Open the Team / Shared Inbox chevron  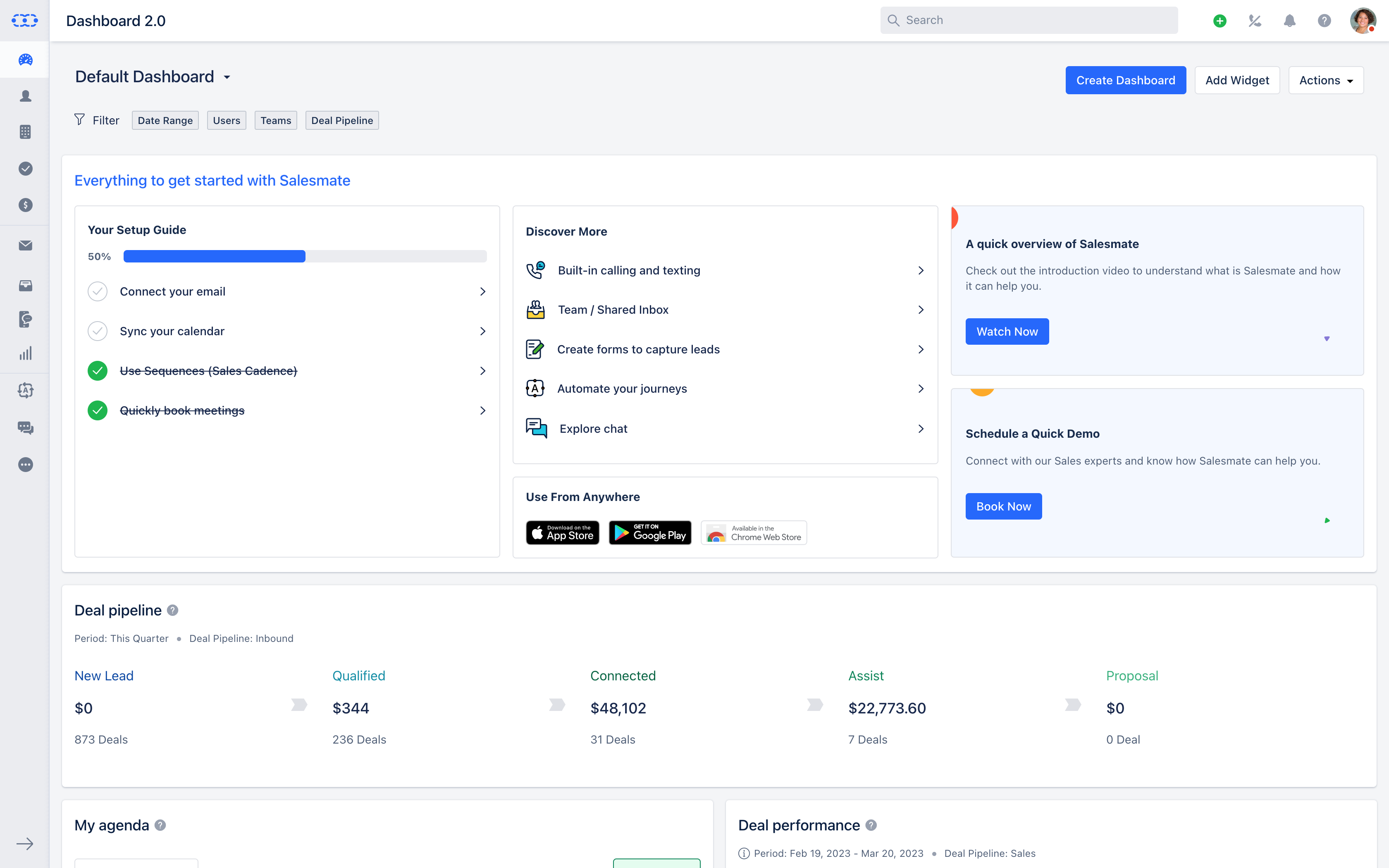click(x=921, y=310)
